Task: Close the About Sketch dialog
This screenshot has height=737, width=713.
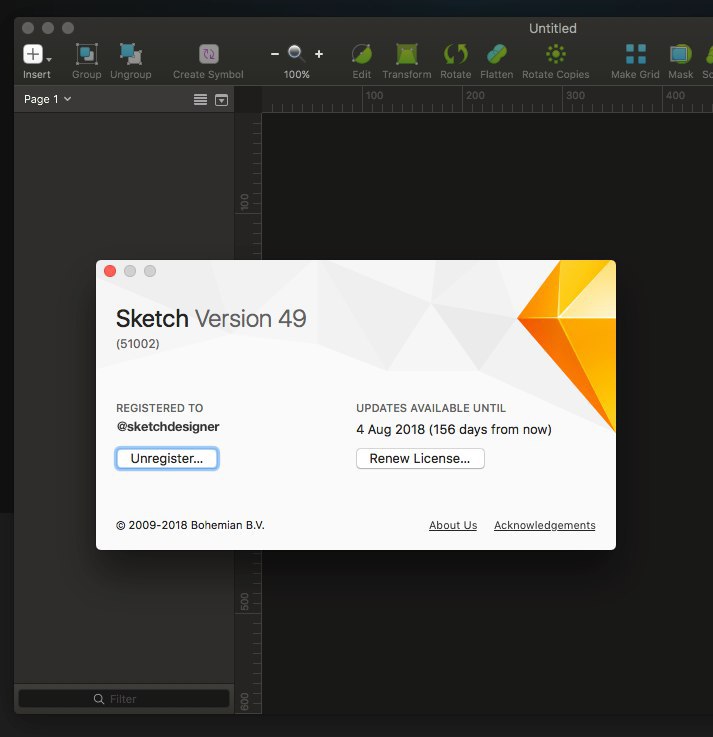Action: pyautogui.click(x=110, y=271)
